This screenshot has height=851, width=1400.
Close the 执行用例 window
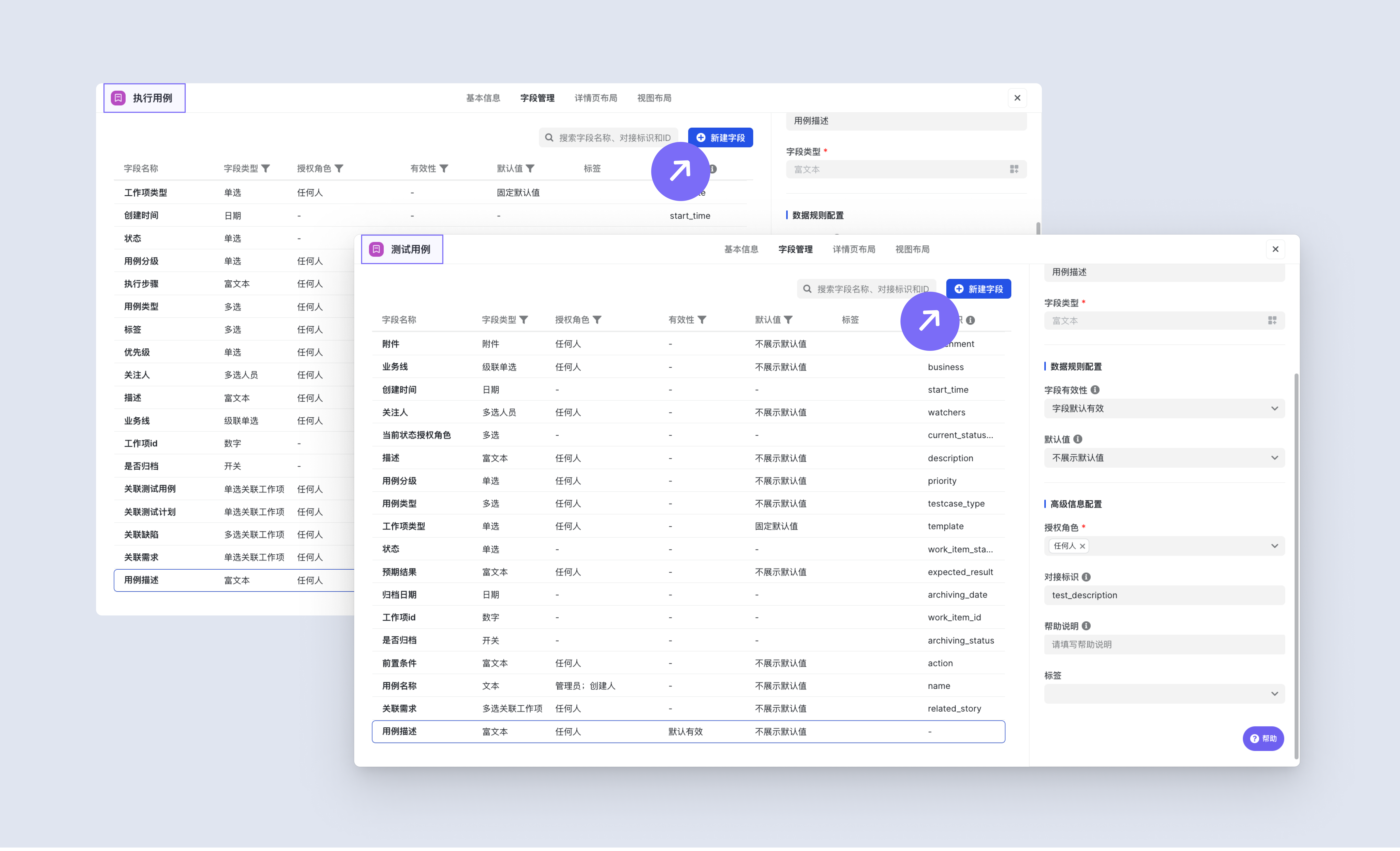pyautogui.click(x=1018, y=98)
